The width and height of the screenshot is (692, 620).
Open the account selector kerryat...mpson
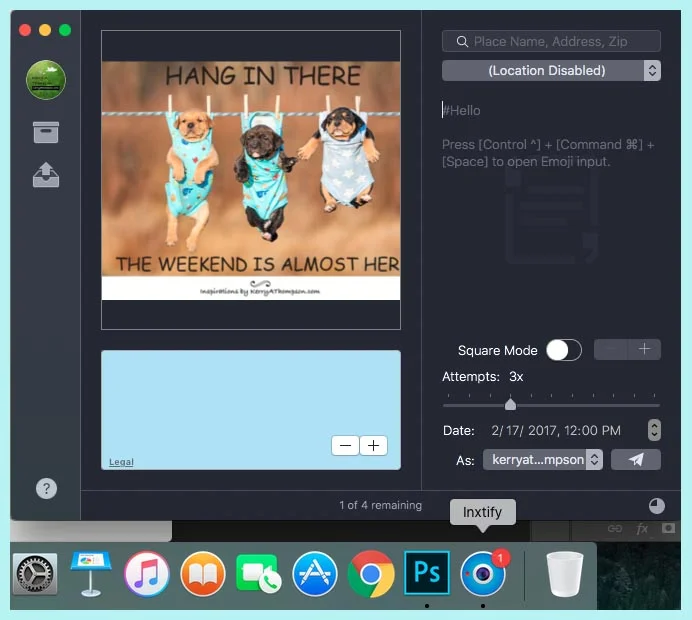[543, 460]
